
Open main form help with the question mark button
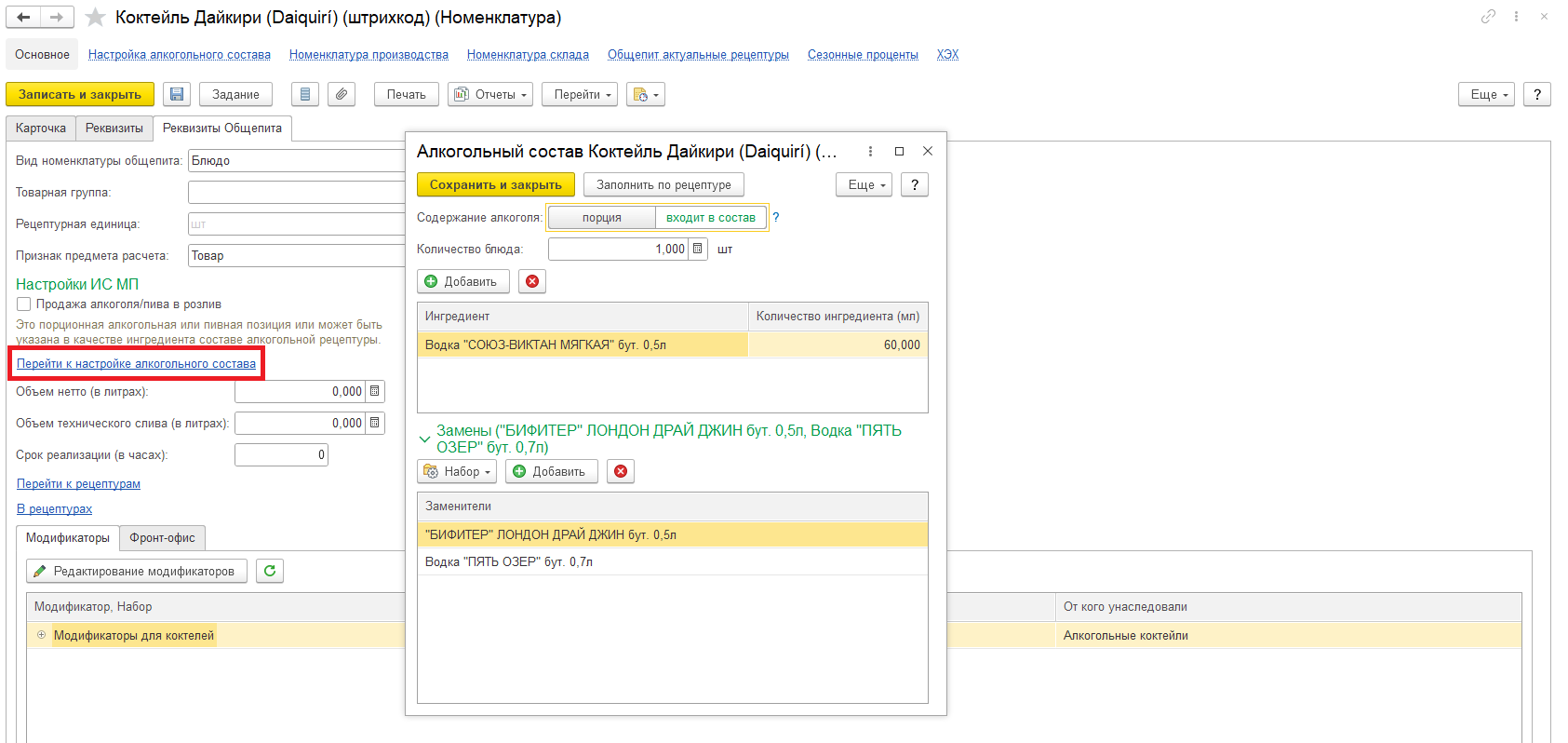pos(1537,94)
